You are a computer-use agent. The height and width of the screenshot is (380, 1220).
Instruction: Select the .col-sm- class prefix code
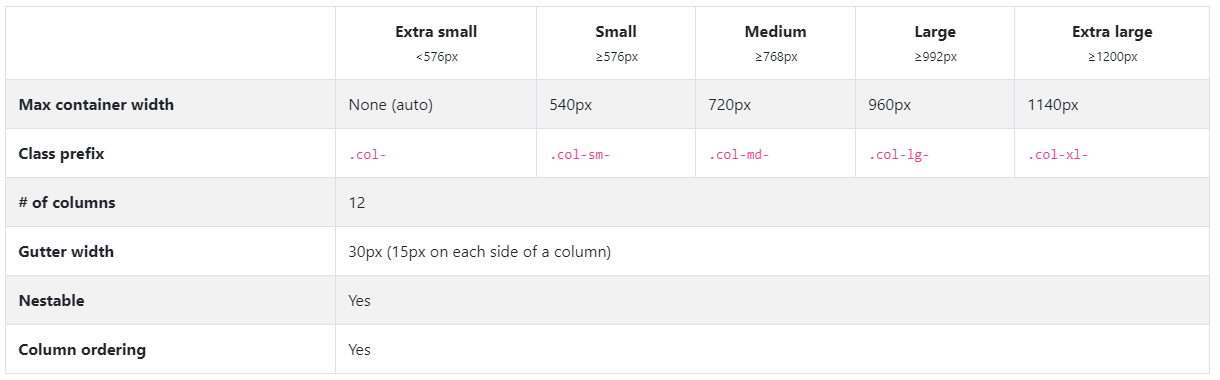pyautogui.click(x=580, y=155)
